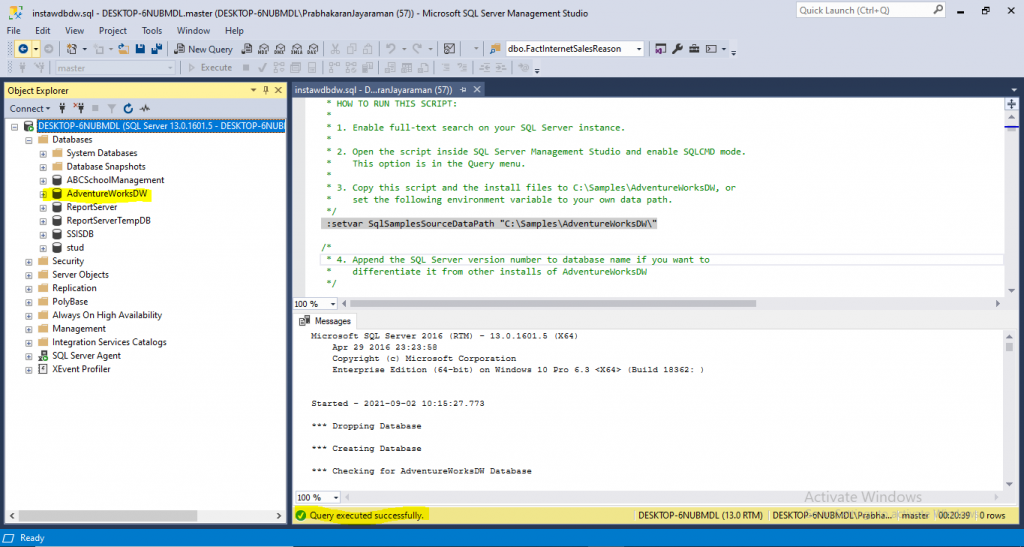Image resolution: width=1024 pixels, height=547 pixels.
Task: Click the Command Window icon in toolbar
Action: pyautogui.click(x=711, y=49)
